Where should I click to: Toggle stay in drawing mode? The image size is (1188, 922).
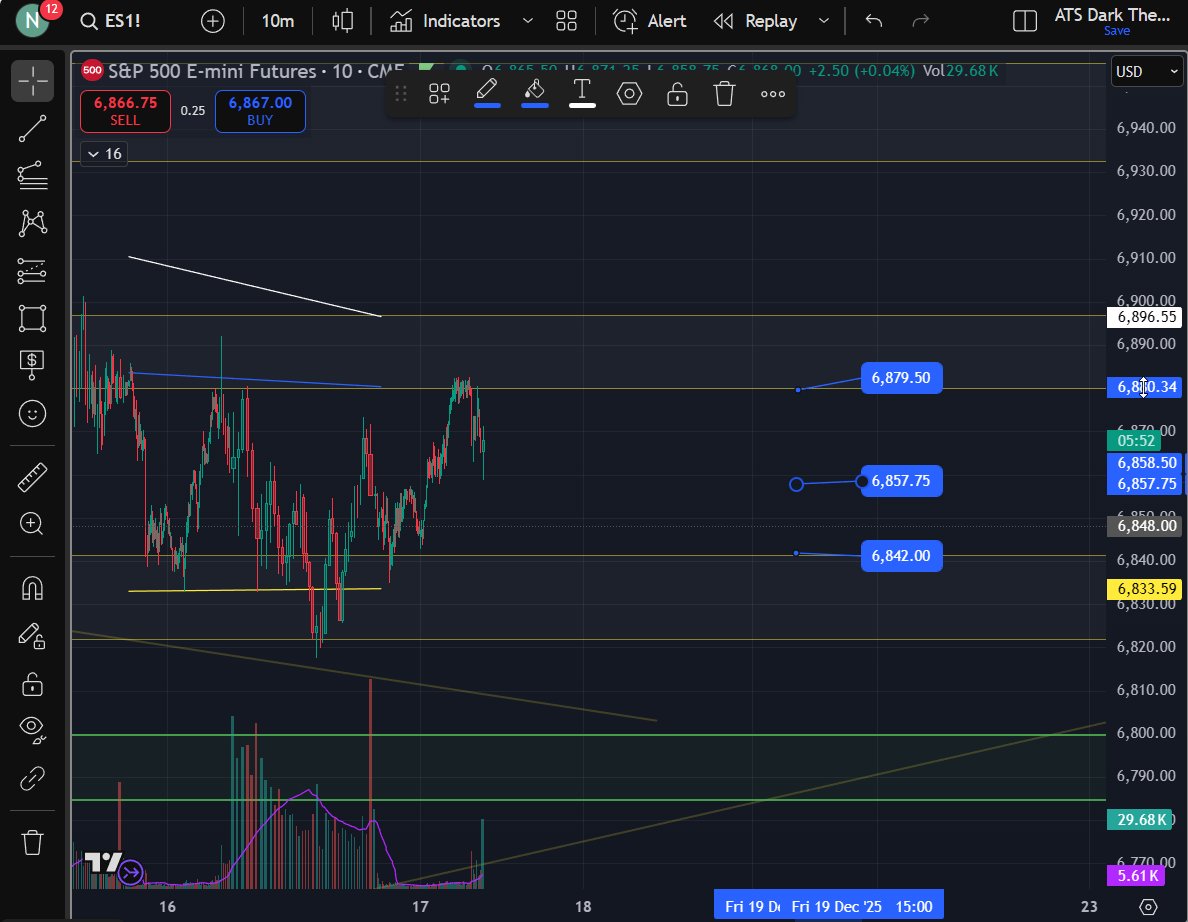point(32,636)
